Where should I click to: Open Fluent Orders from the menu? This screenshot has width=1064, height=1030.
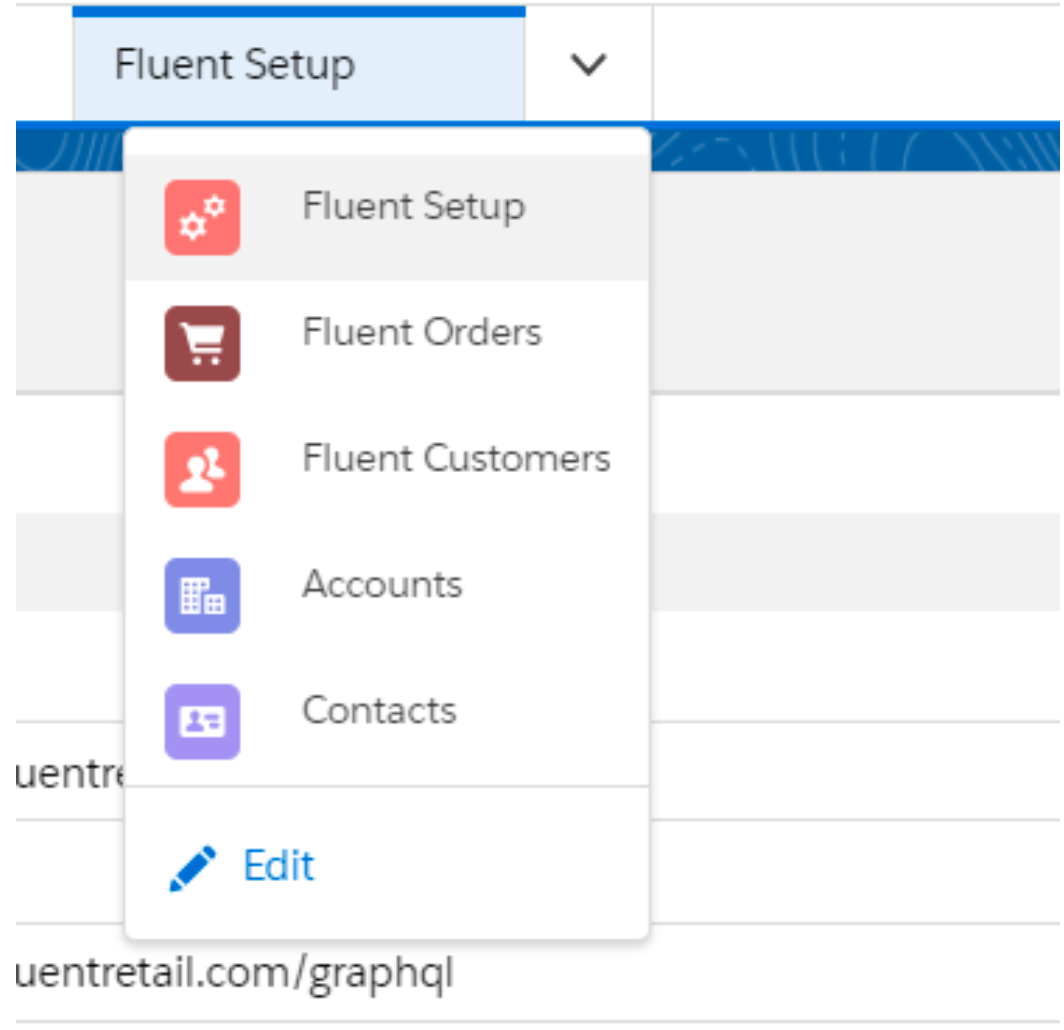421,333
